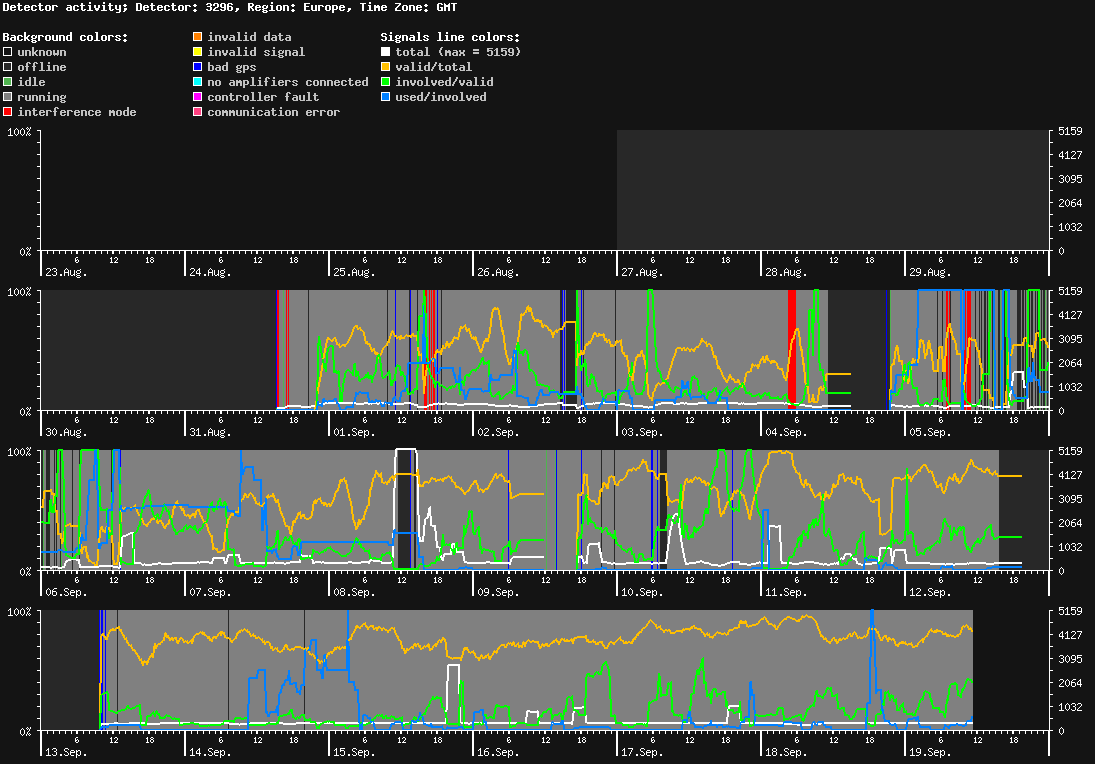Click the '15.Sep.' date label

tap(354, 752)
